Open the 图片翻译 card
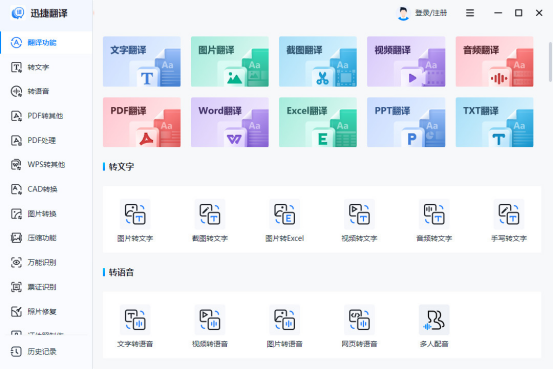 pyautogui.click(x=230, y=61)
